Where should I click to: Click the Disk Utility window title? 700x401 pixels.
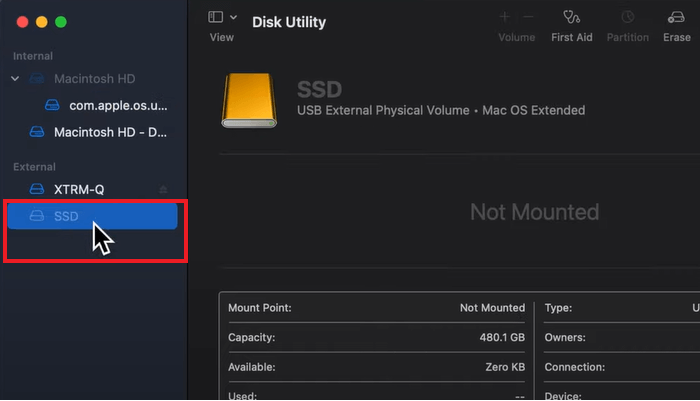pos(288,22)
